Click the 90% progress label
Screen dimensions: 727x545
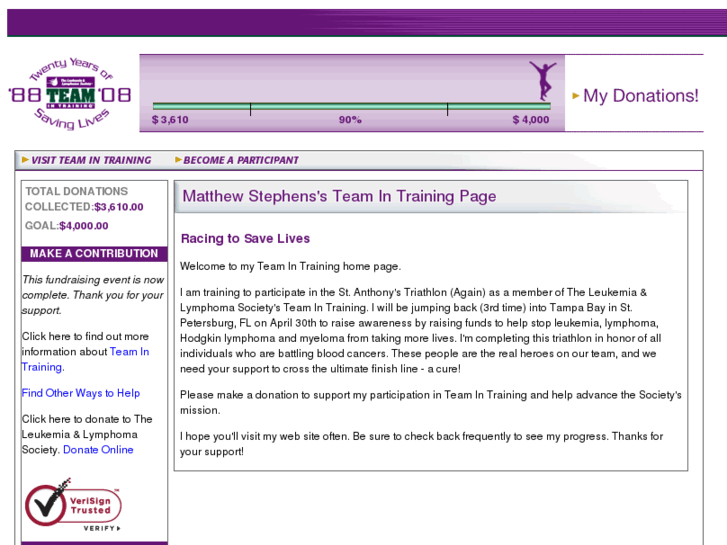pos(350,120)
